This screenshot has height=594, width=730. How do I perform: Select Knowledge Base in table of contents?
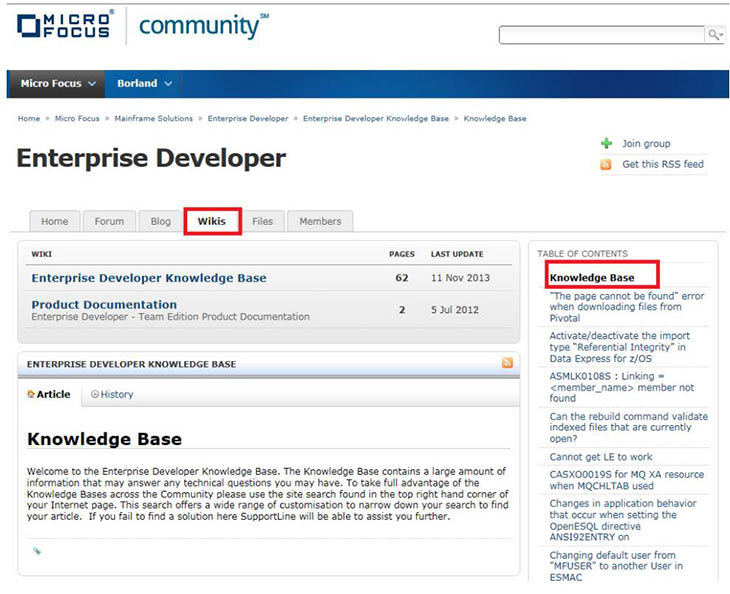click(x=592, y=277)
